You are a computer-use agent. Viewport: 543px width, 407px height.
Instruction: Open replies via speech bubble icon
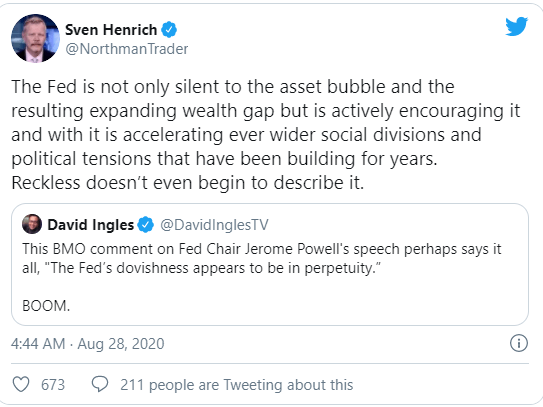(x=100, y=384)
